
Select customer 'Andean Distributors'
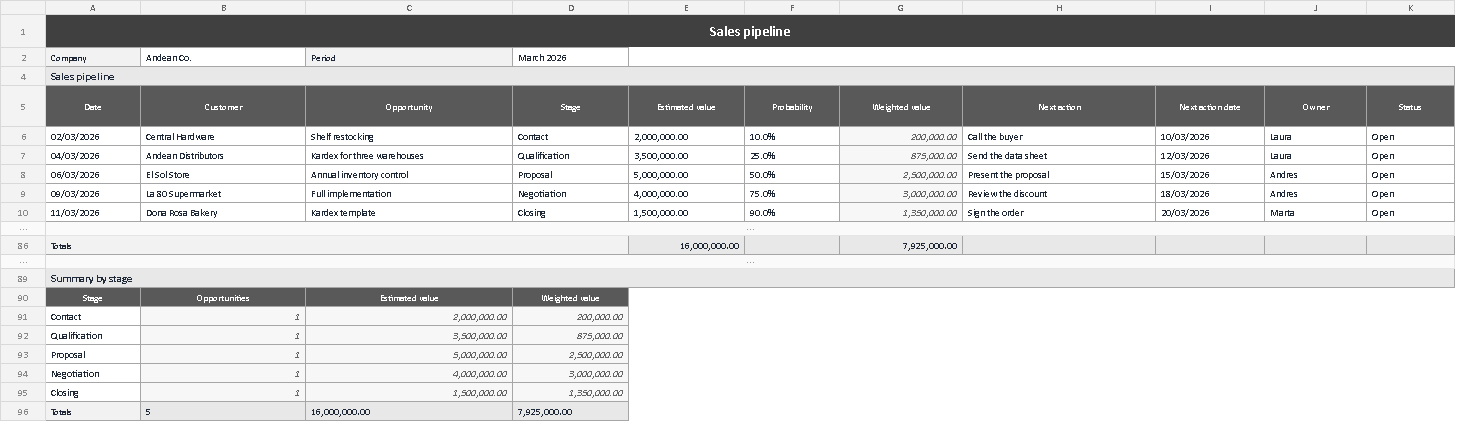tap(223, 156)
